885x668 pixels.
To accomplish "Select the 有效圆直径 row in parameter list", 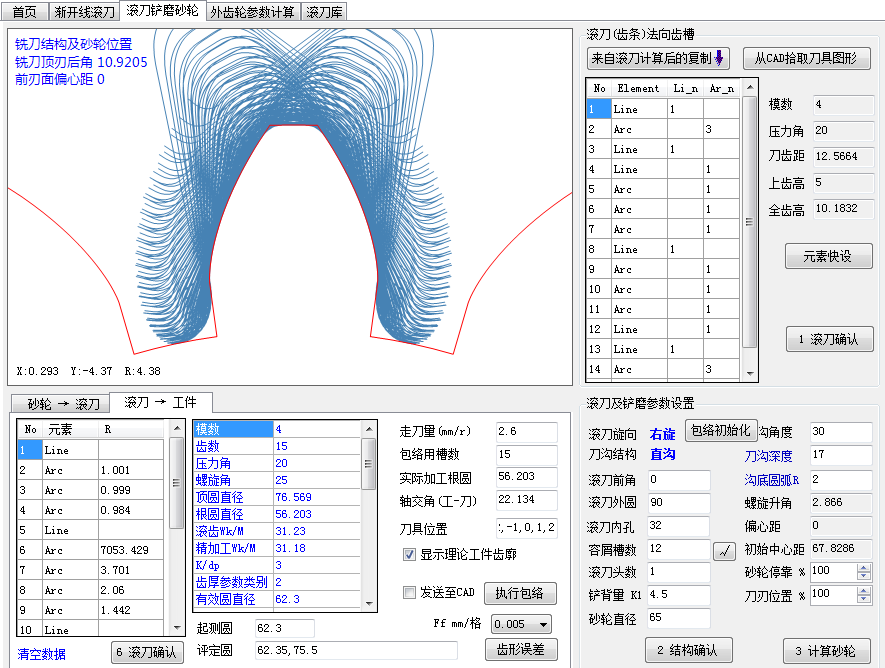I will click(x=277, y=599).
